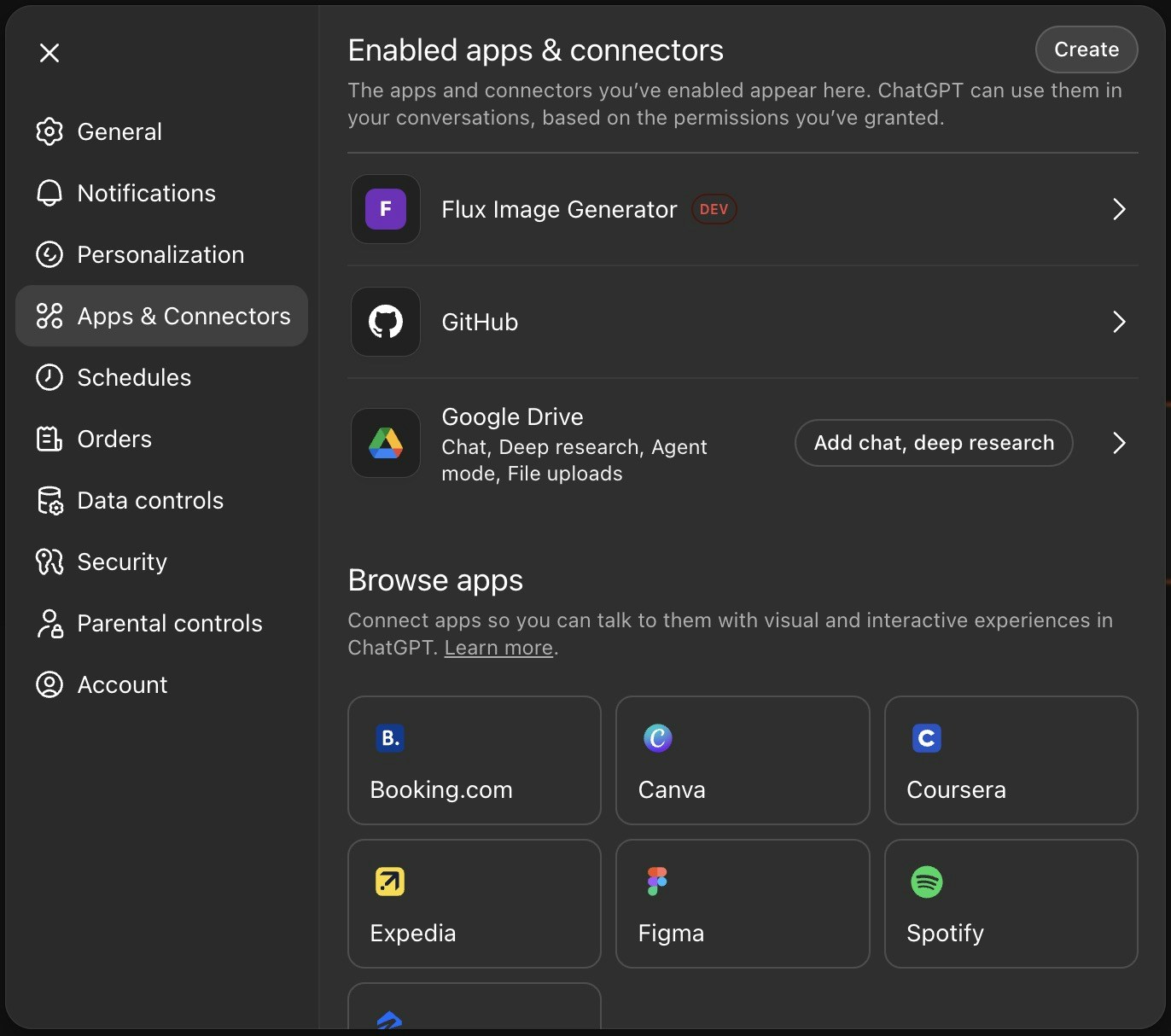Select the Figma icon
Viewport: 1171px width, 1036px height.
click(x=657, y=882)
